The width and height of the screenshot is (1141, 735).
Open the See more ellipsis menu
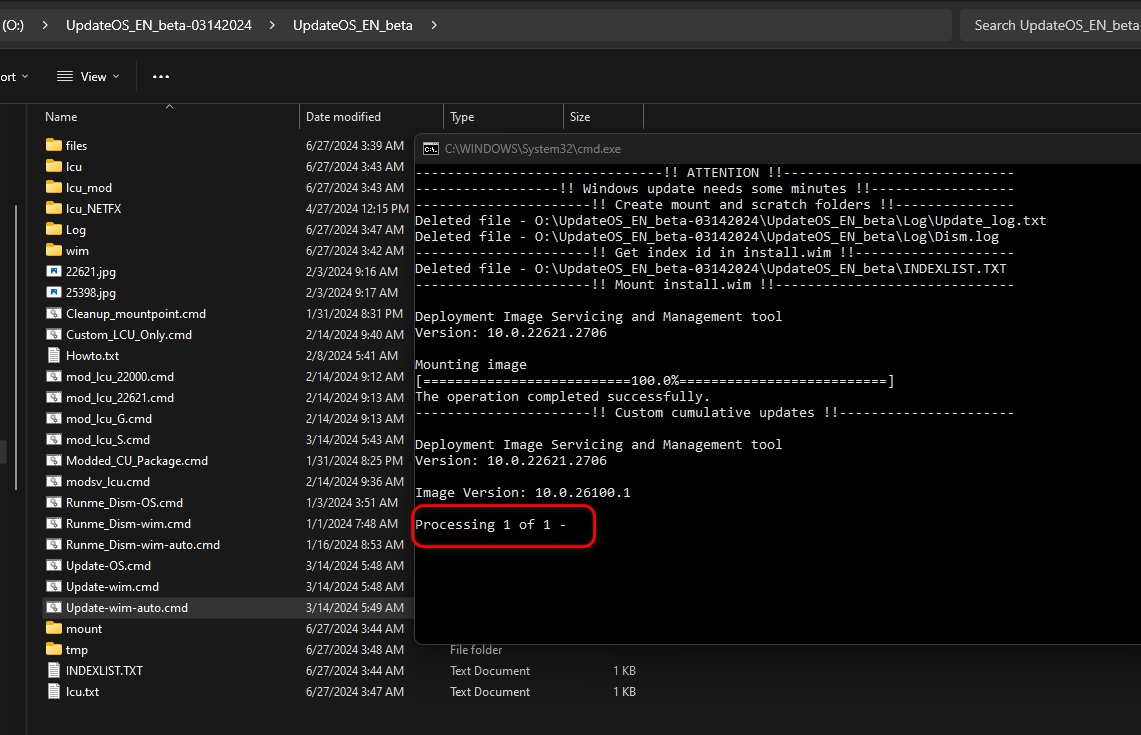(161, 76)
